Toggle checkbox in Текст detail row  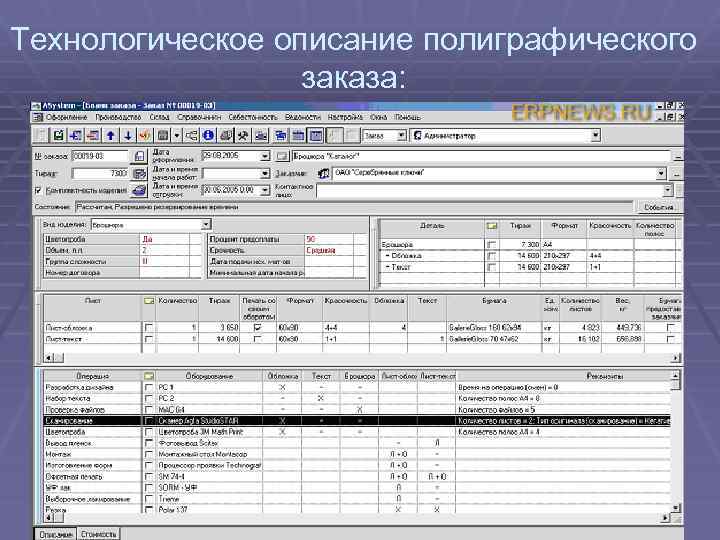pos(492,267)
